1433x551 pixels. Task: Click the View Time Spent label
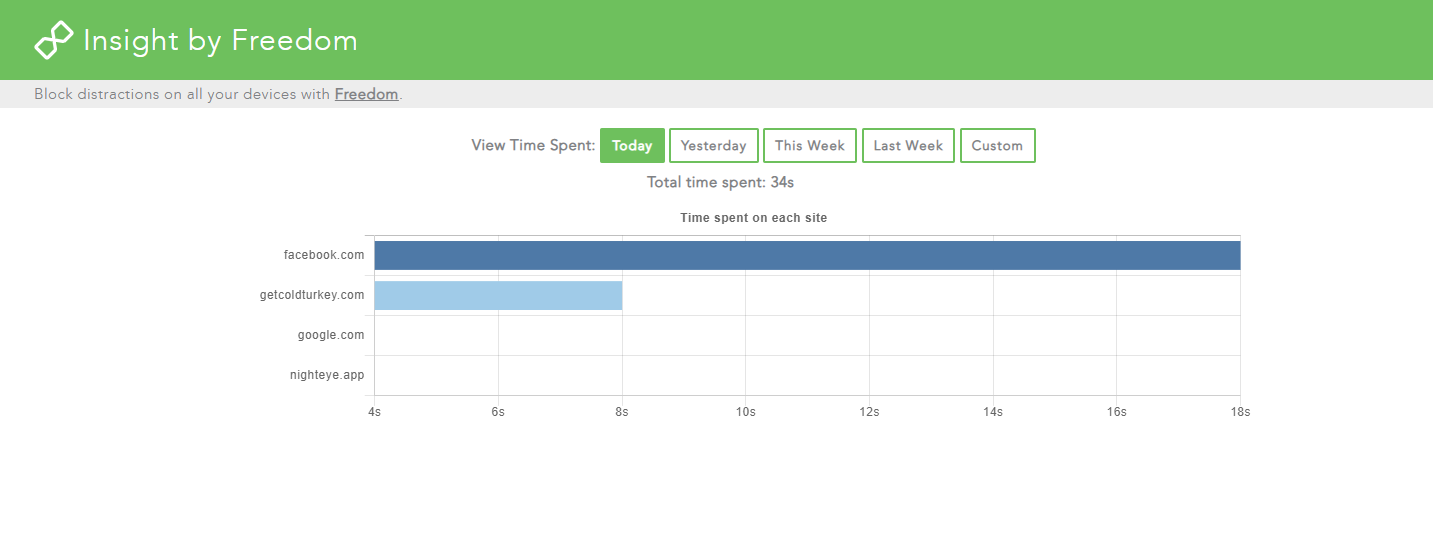pos(533,145)
